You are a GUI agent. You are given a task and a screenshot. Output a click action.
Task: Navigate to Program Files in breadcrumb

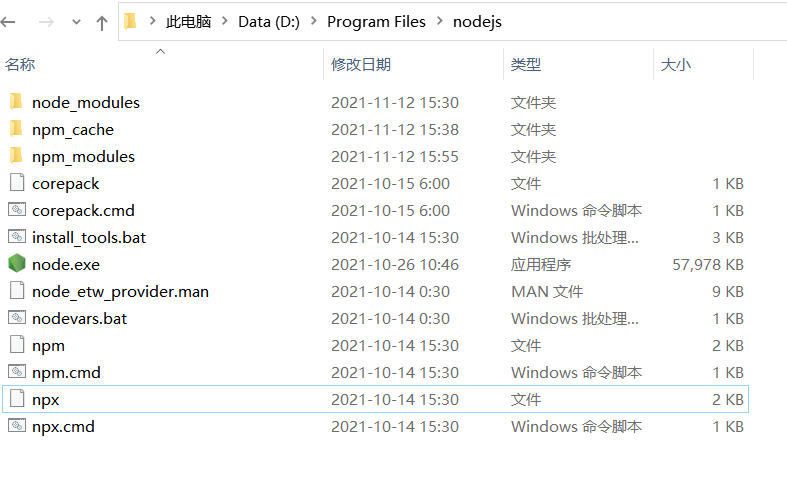376,22
